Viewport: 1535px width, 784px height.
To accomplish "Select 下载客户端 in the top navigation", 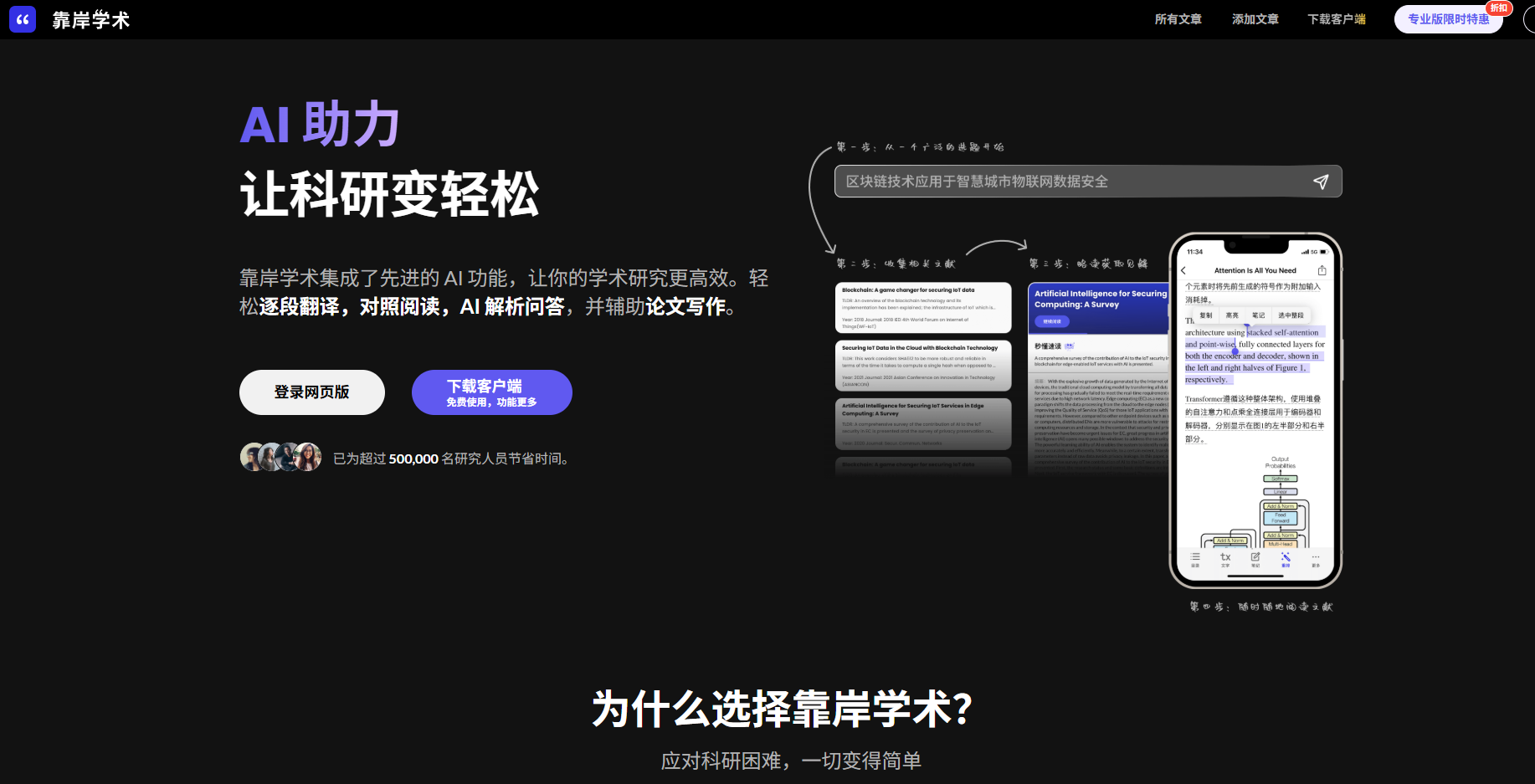I will 1337,19.
